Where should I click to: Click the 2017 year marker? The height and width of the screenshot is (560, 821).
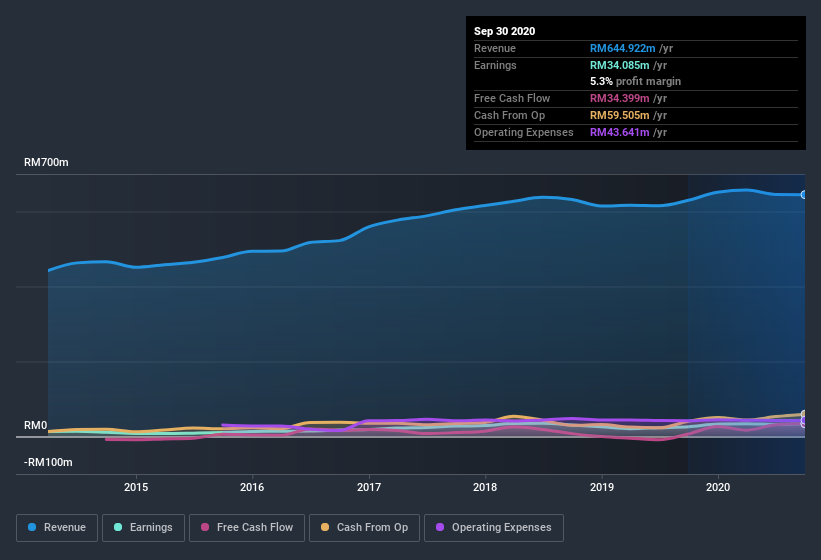[x=369, y=488]
